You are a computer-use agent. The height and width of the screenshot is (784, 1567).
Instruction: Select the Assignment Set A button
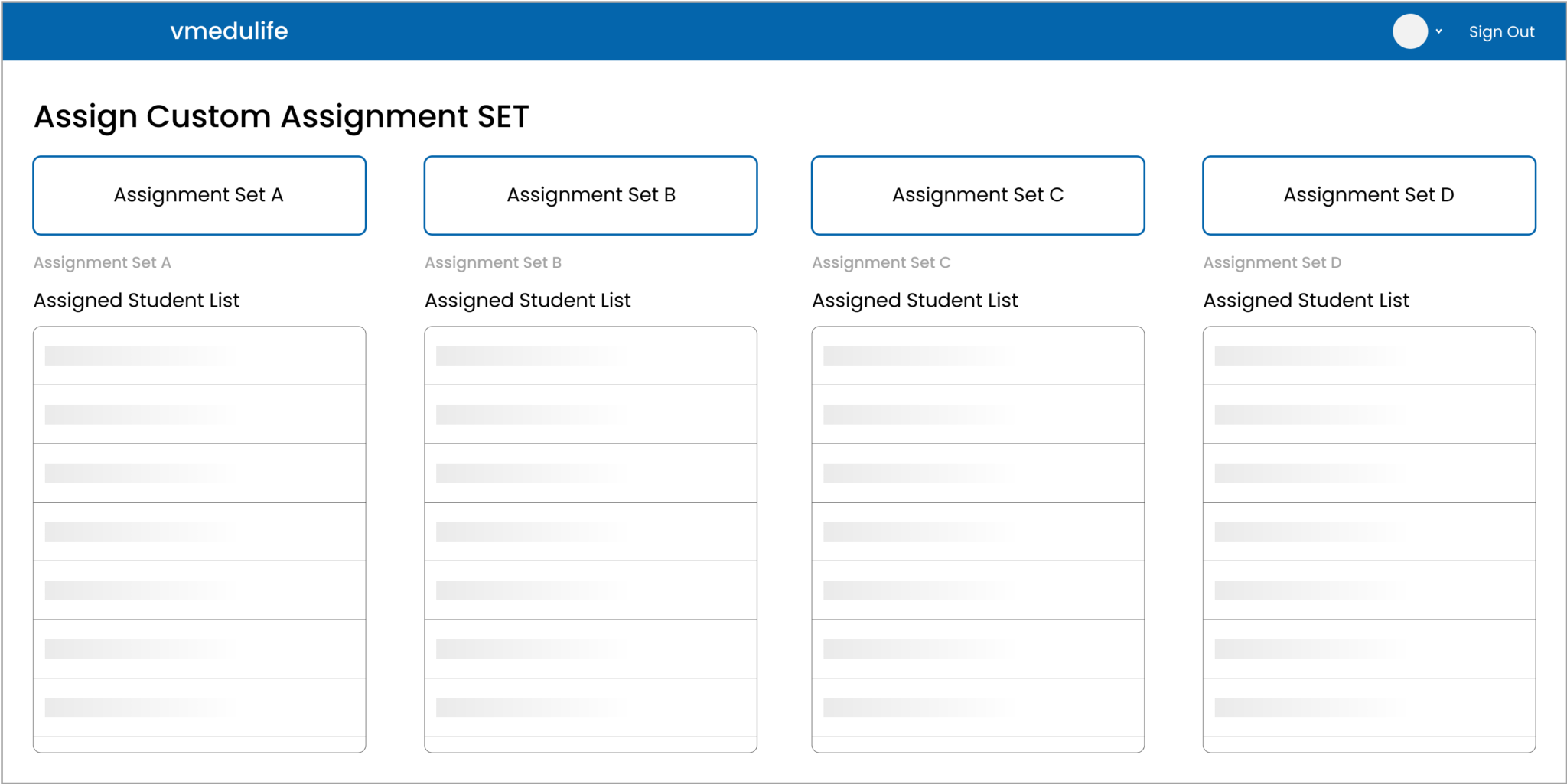point(200,196)
